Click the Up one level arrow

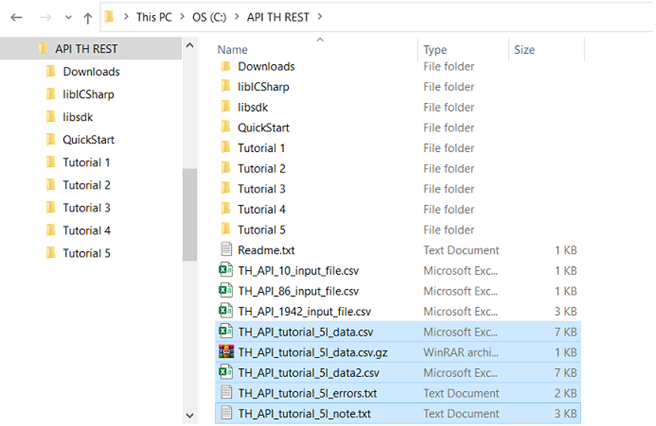(88, 18)
